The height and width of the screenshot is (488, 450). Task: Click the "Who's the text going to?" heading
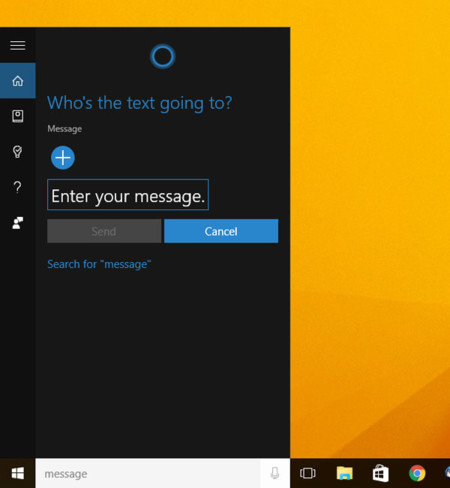click(x=140, y=103)
